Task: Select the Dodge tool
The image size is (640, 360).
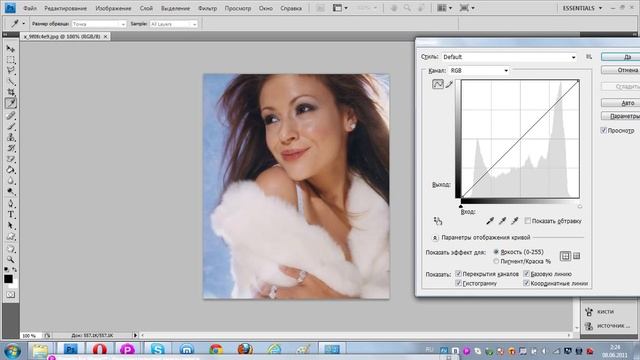Action: 11,191
